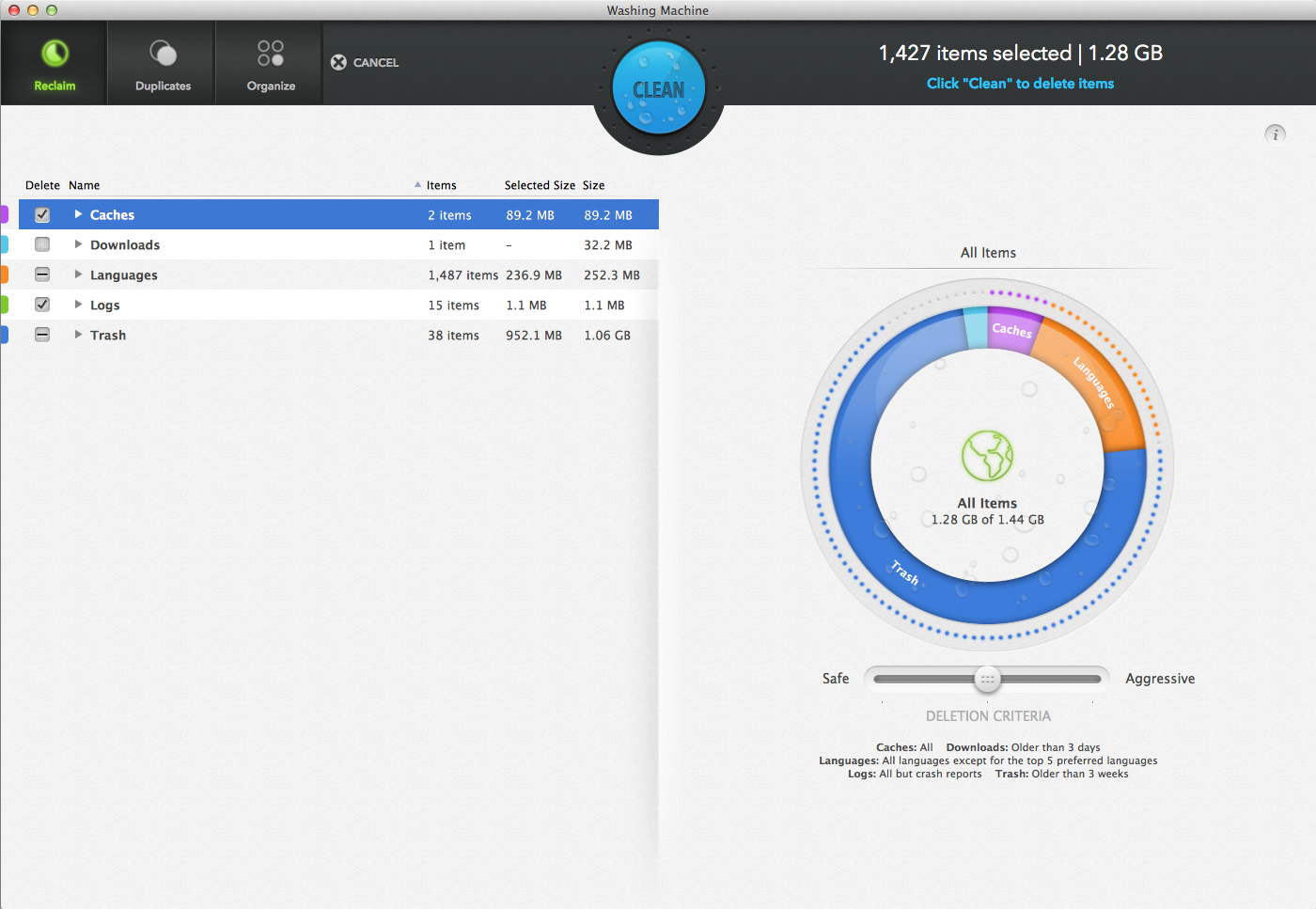Open the info button
The height and width of the screenshot is (909, 1316).
pyautogui.click(x=1275, y=133)
